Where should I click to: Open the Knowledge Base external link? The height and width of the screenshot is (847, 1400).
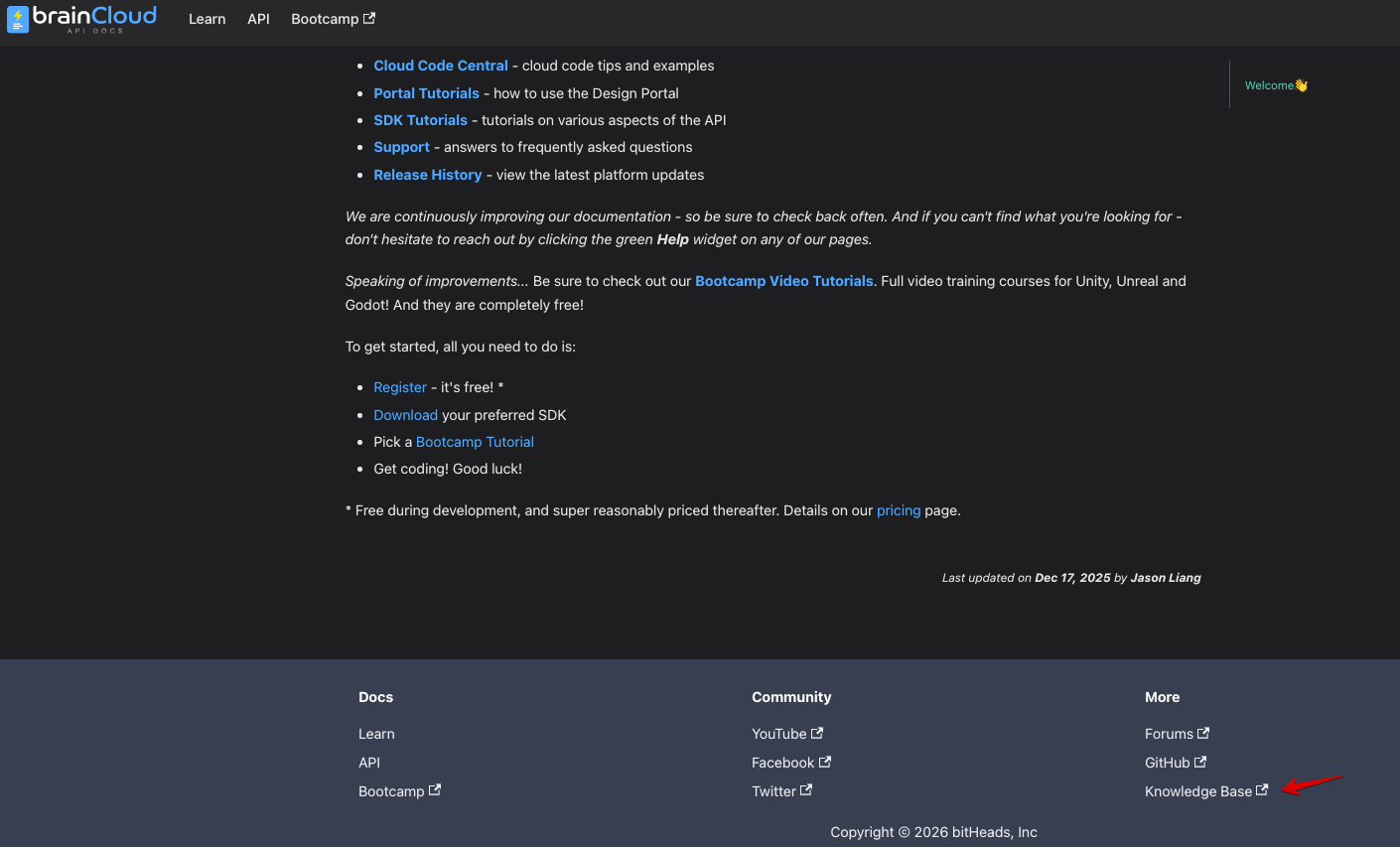(x=1205, y=790)
